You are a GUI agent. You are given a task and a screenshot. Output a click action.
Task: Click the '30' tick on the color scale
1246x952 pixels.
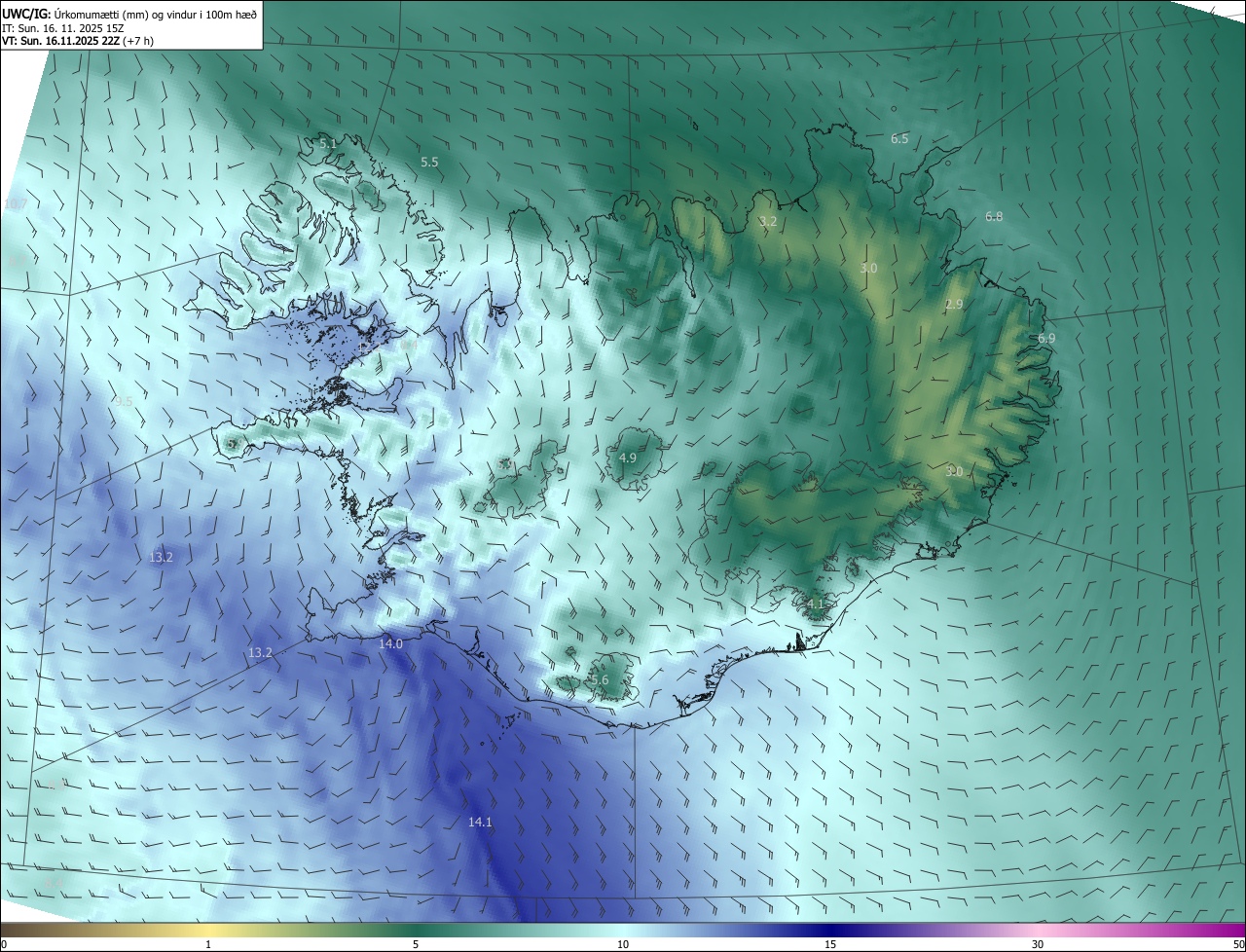(x=1038, y=944)
